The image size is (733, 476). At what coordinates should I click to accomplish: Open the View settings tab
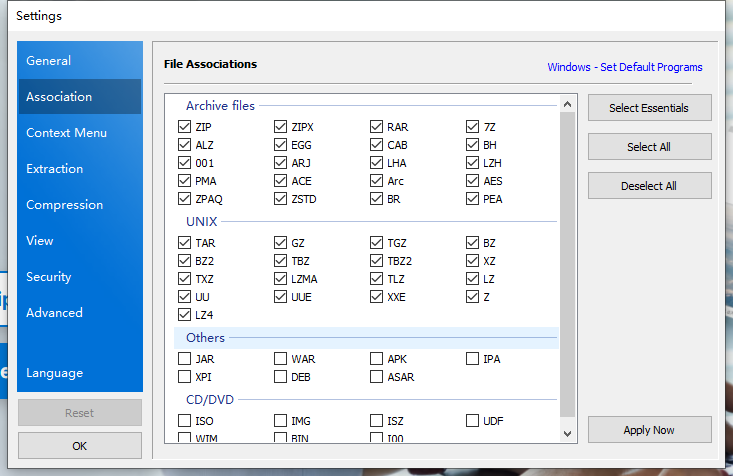point(80,241)
